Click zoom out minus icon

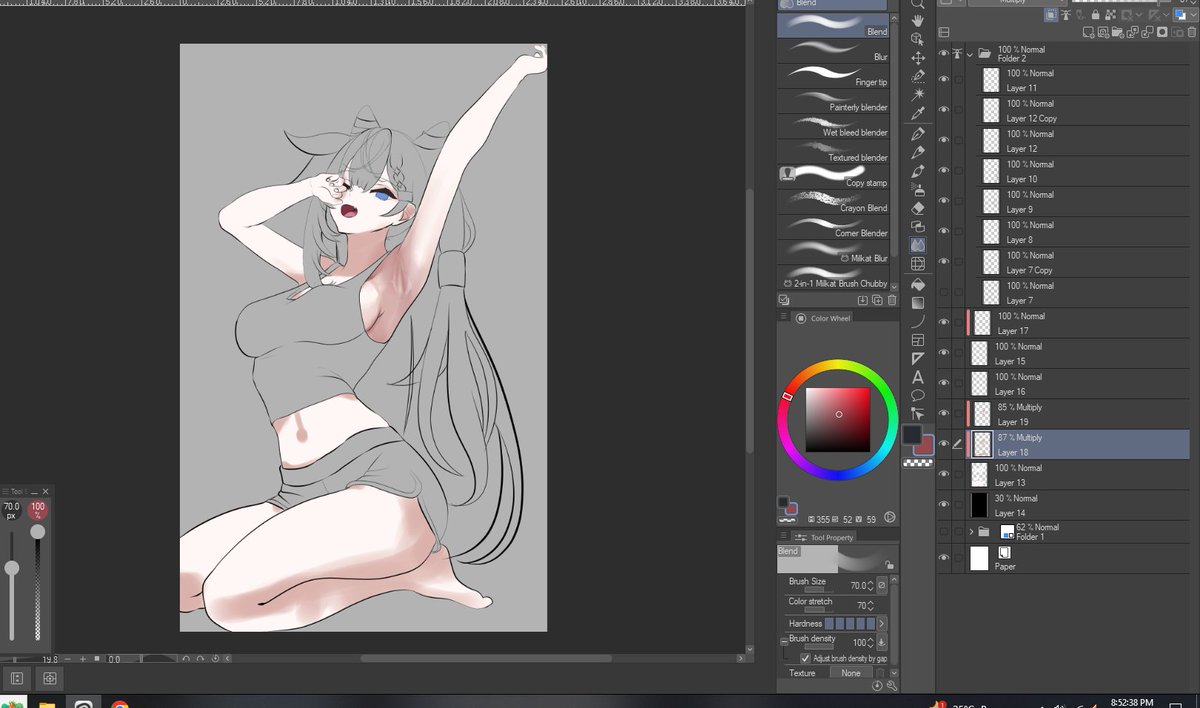(67, 659)
